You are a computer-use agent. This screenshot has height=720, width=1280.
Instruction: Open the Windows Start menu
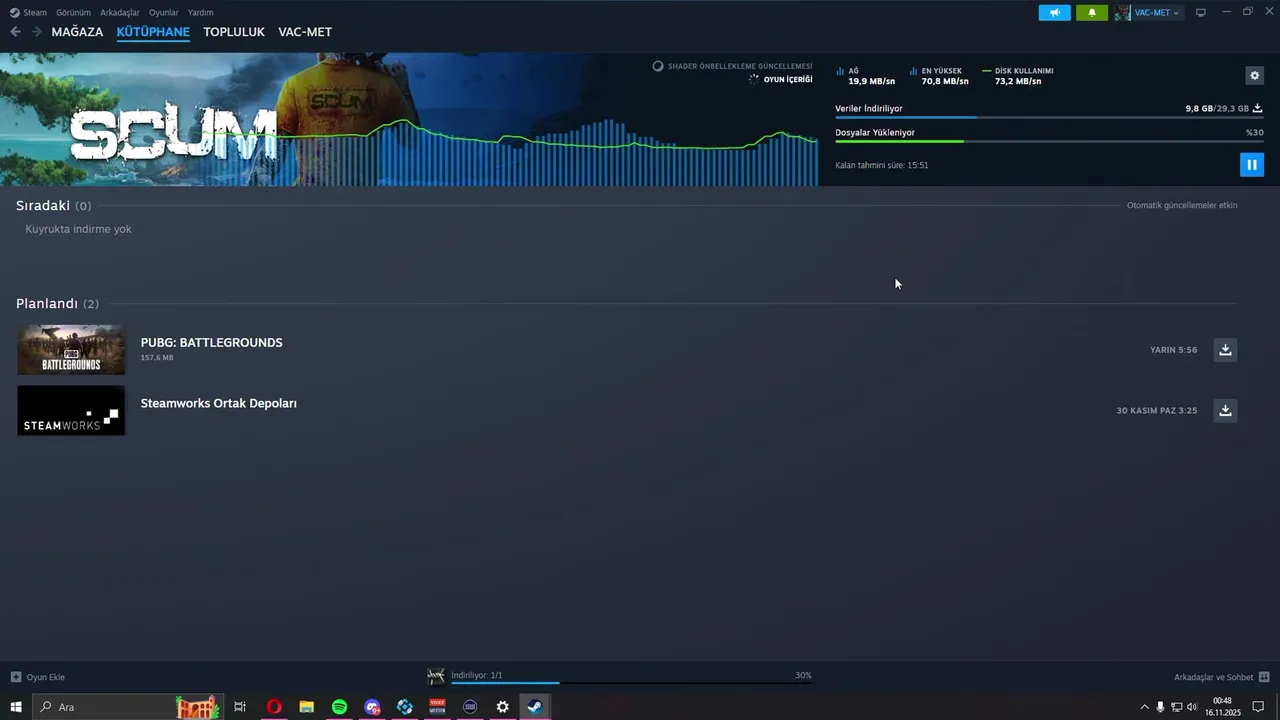pyautogui.click(x=16, y=707)
